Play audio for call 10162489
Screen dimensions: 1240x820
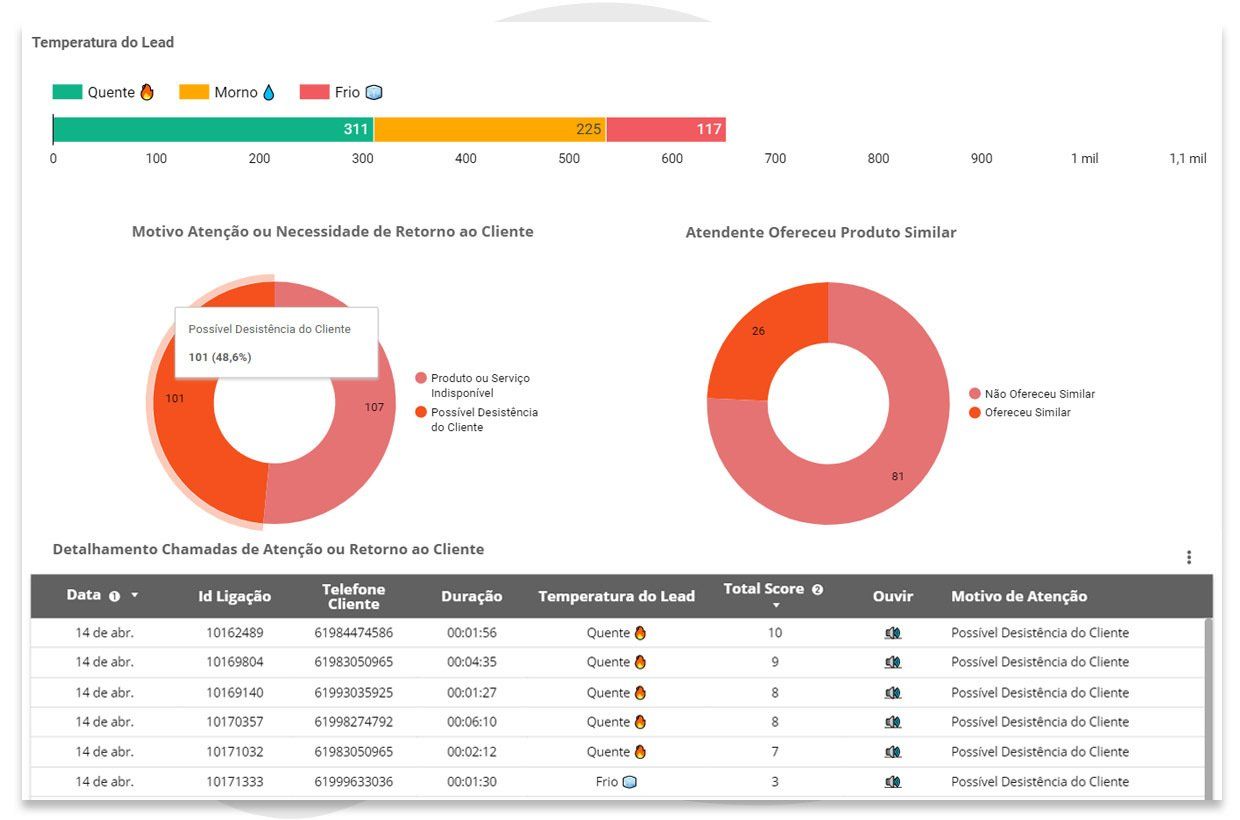(x=893, y=633)
